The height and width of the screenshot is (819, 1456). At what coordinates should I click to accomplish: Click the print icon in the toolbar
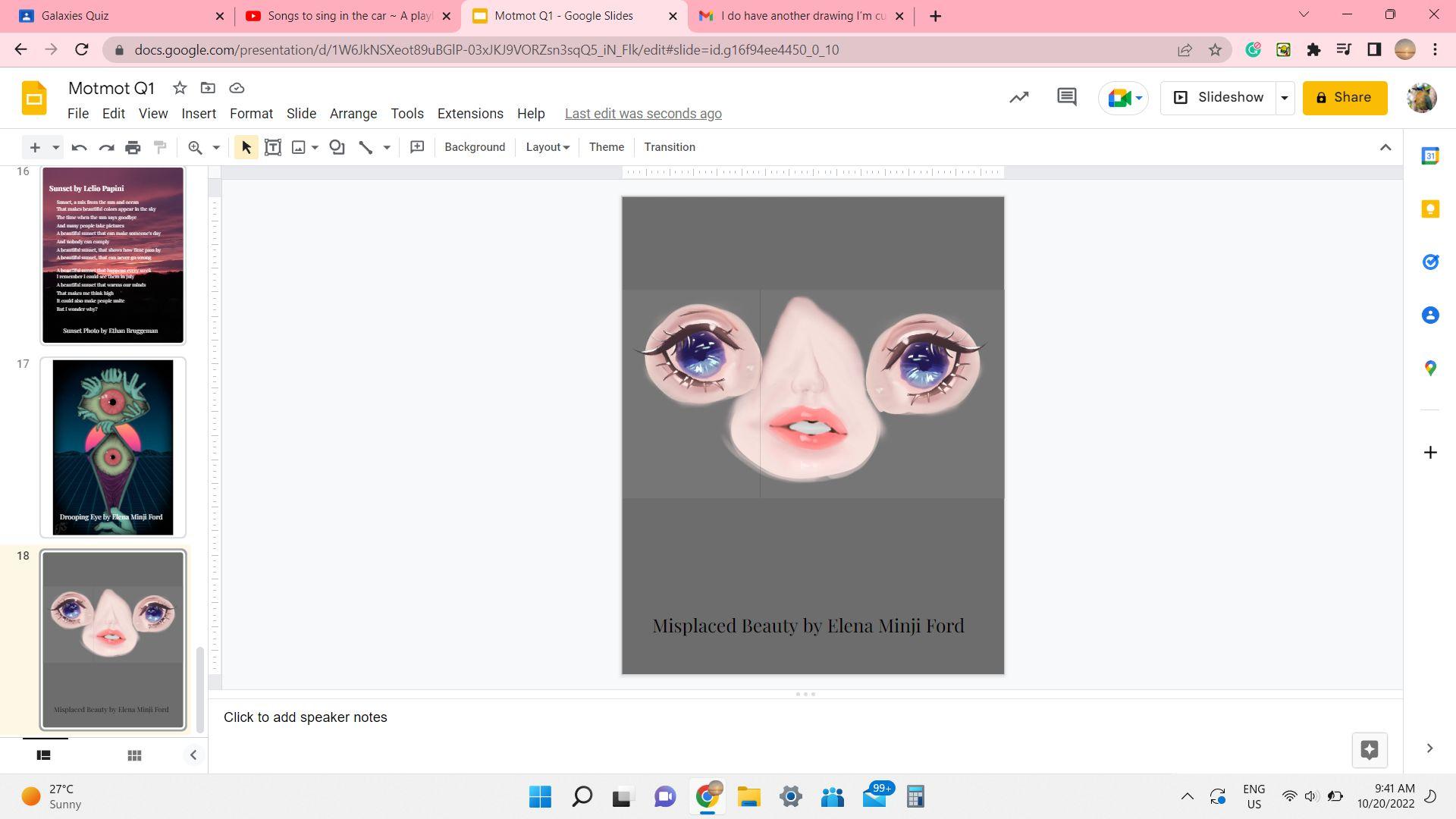(133, 147)
